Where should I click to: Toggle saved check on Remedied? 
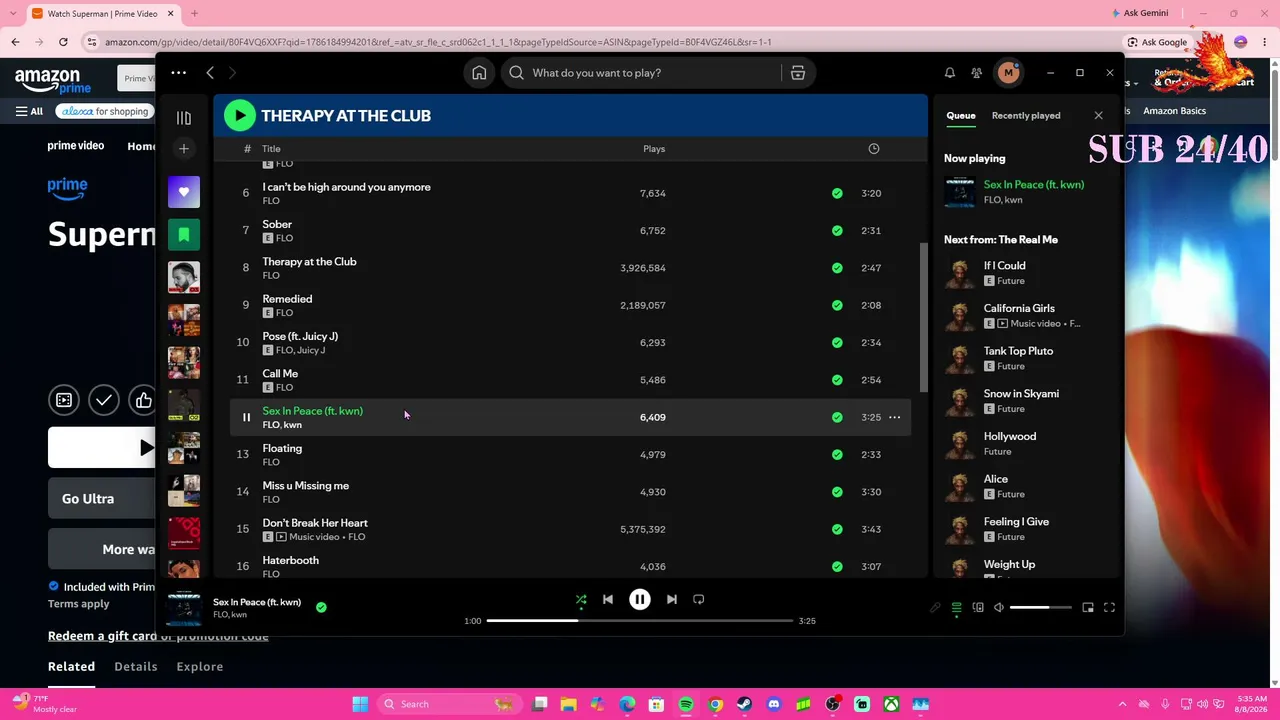pyautogui.click(x=837, y=305)
